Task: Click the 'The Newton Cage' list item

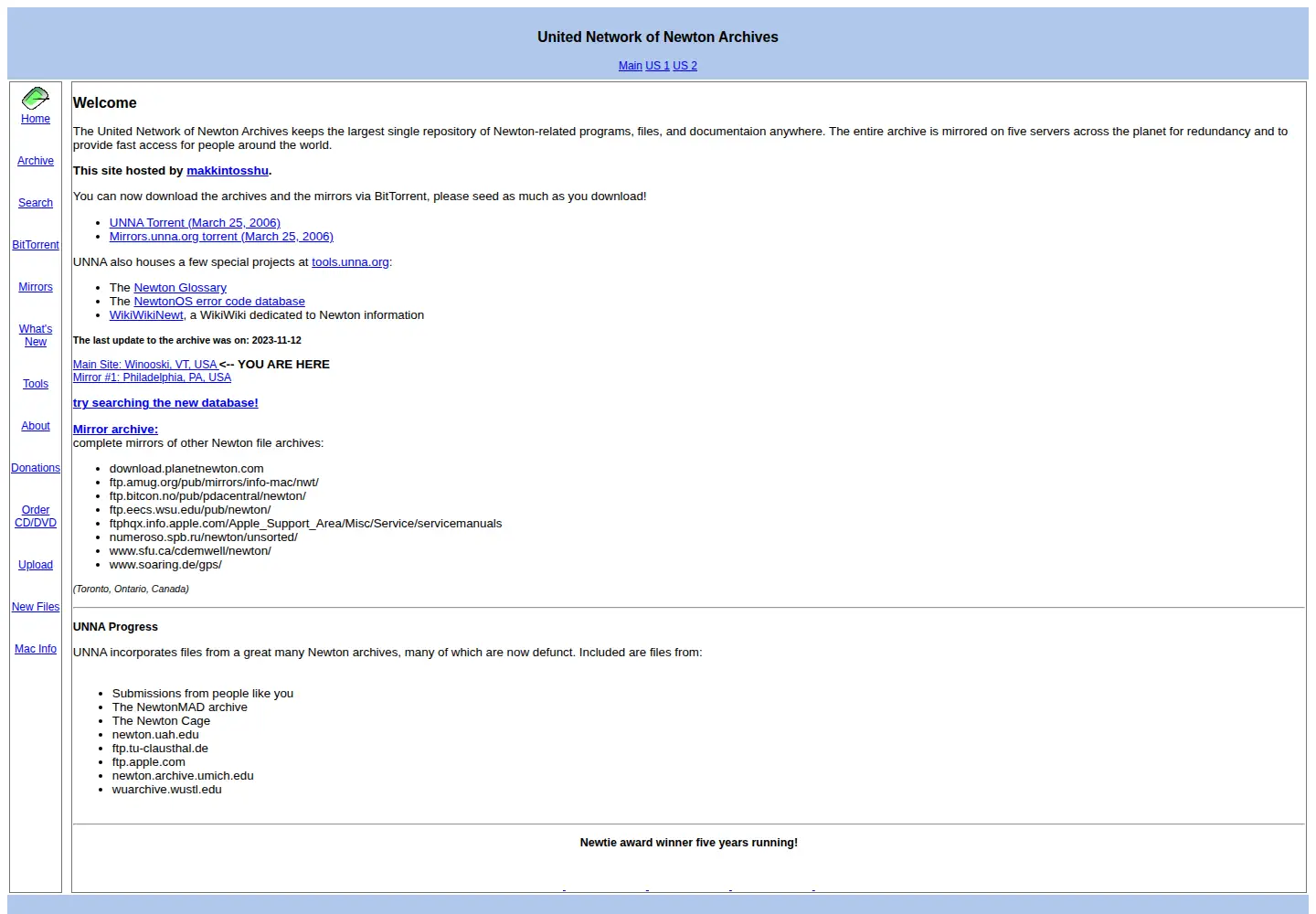Action: 161,721
